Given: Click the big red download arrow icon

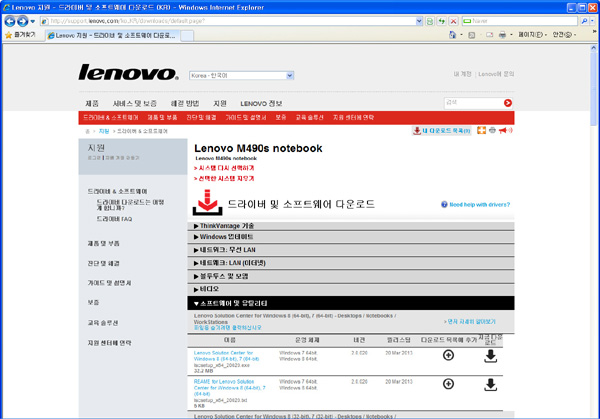Looking at the screenshot, I should point(207,202).
